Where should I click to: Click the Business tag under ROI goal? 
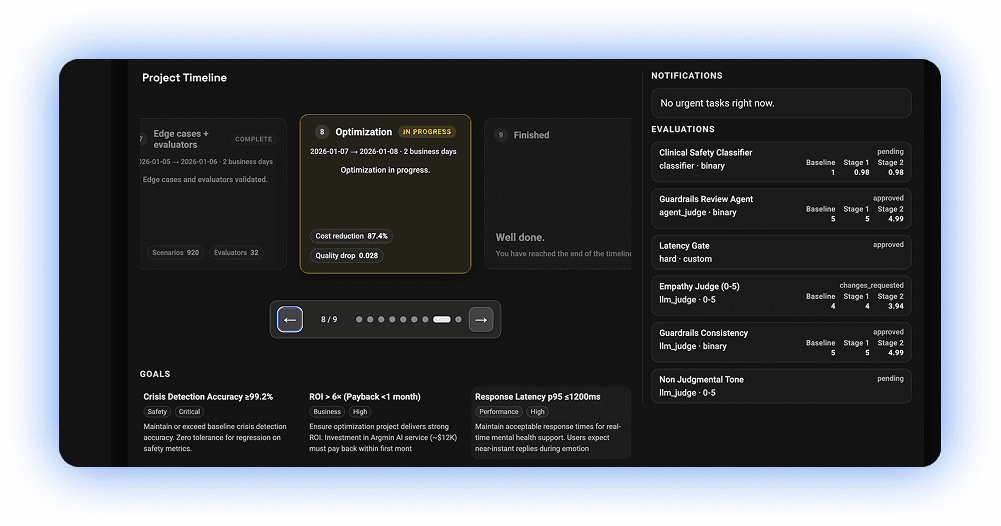click(327, 412)
